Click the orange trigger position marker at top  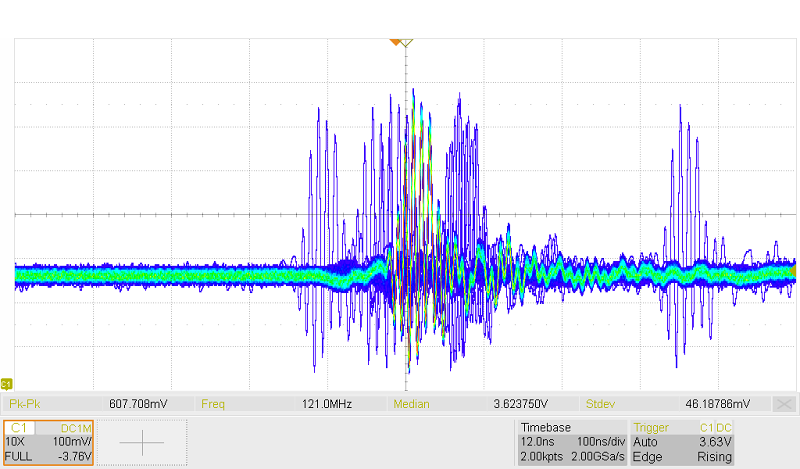pos(396,41)
